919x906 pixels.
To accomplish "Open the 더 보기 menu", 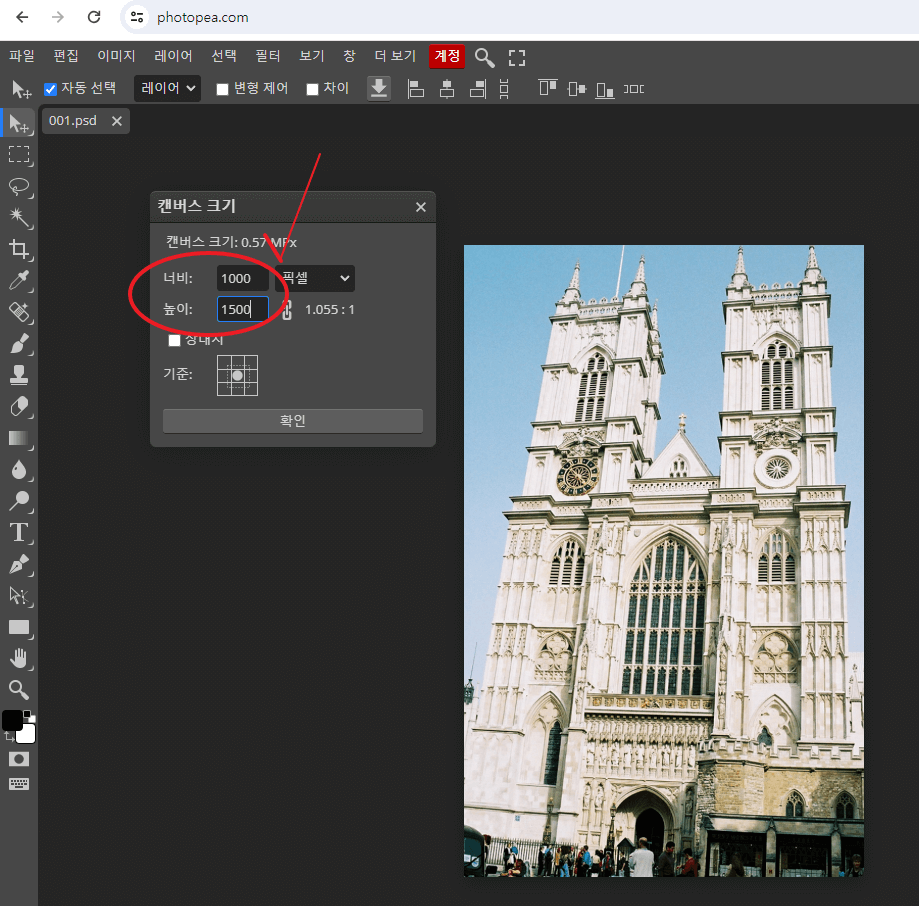I will pyautogui.click(x=395, y=56).
